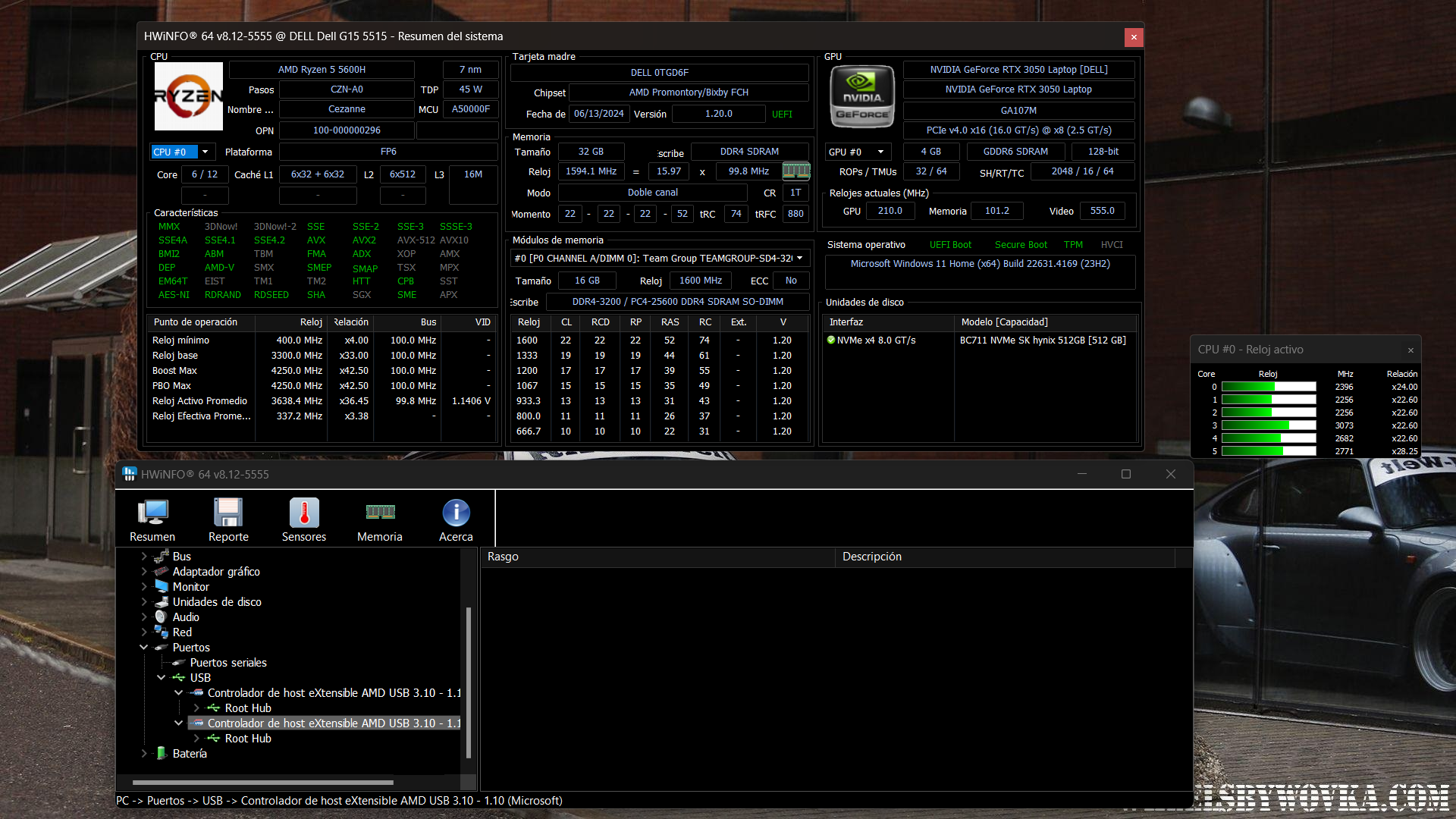The height and width of the screenshot is (819, 1456).
Task: Click the Descripción column header
Action: coord(1005,557)
